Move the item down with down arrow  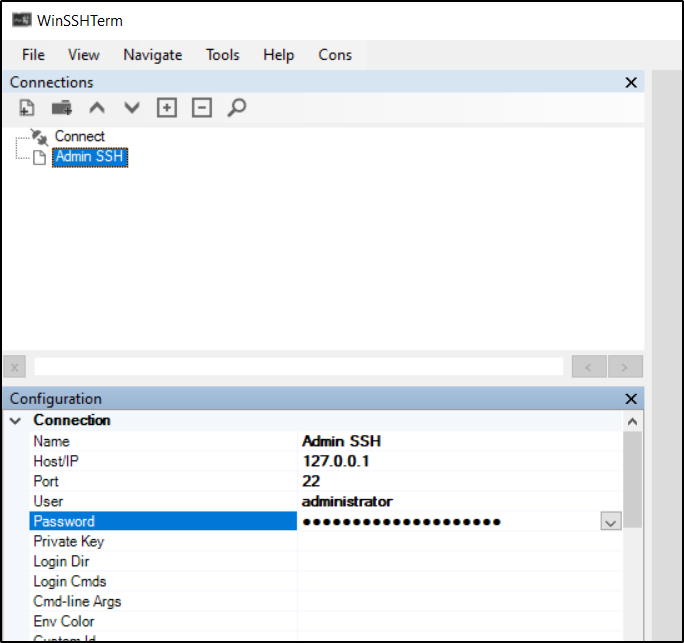(x=132, y=108)
